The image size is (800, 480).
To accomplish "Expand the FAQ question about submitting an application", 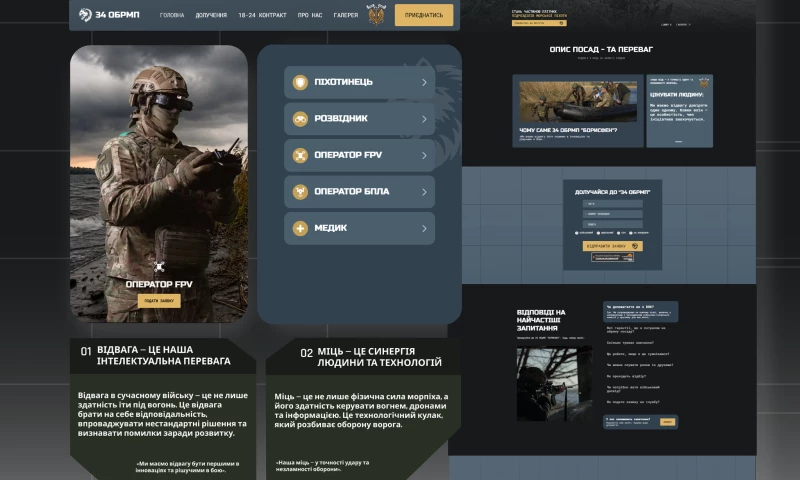I will click(633, 402).
